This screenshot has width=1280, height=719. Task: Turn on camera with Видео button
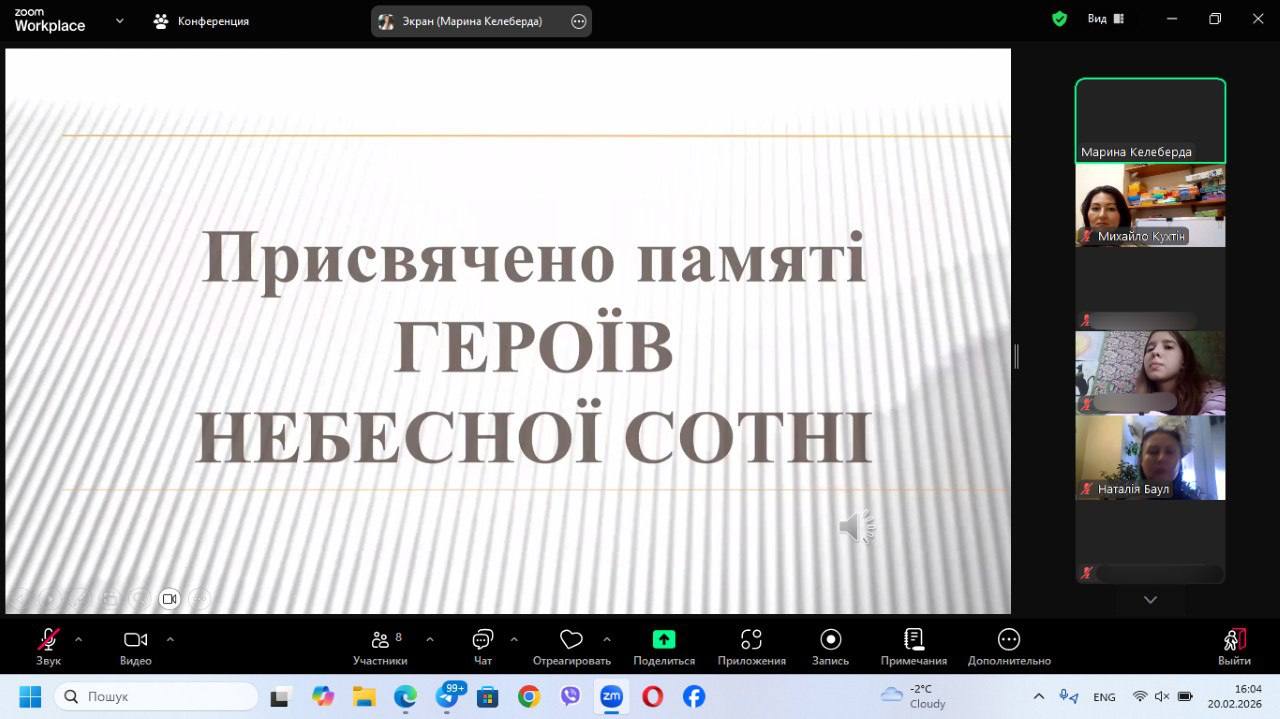(x=135, y=640)
